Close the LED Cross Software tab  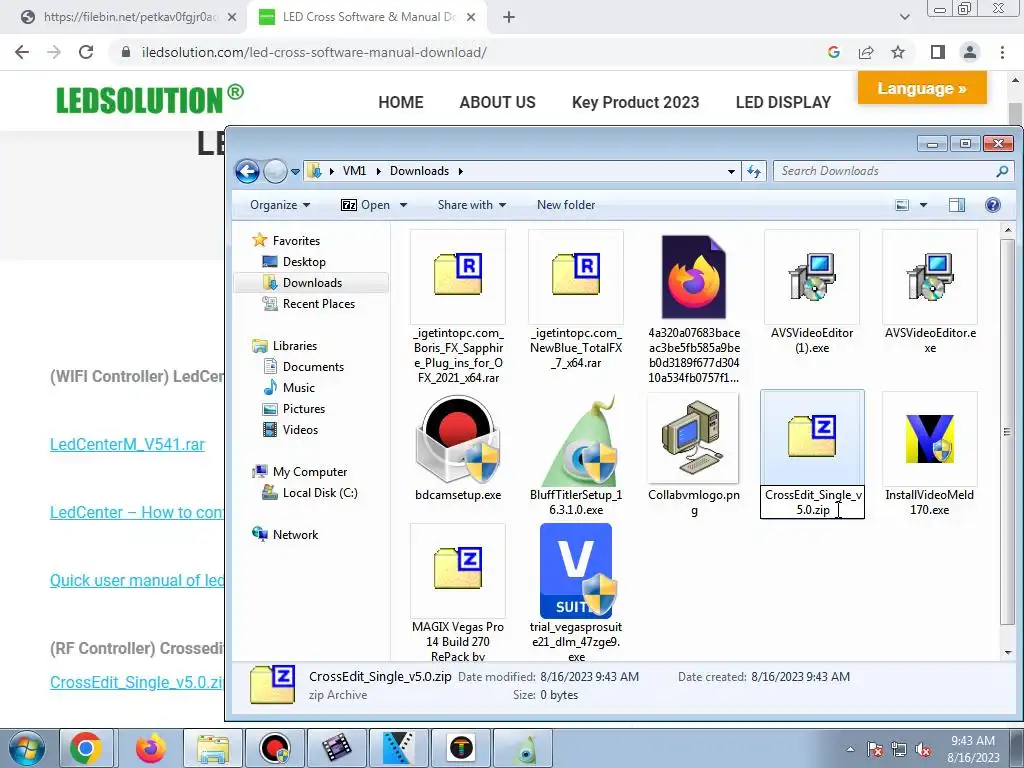(471, 17)
